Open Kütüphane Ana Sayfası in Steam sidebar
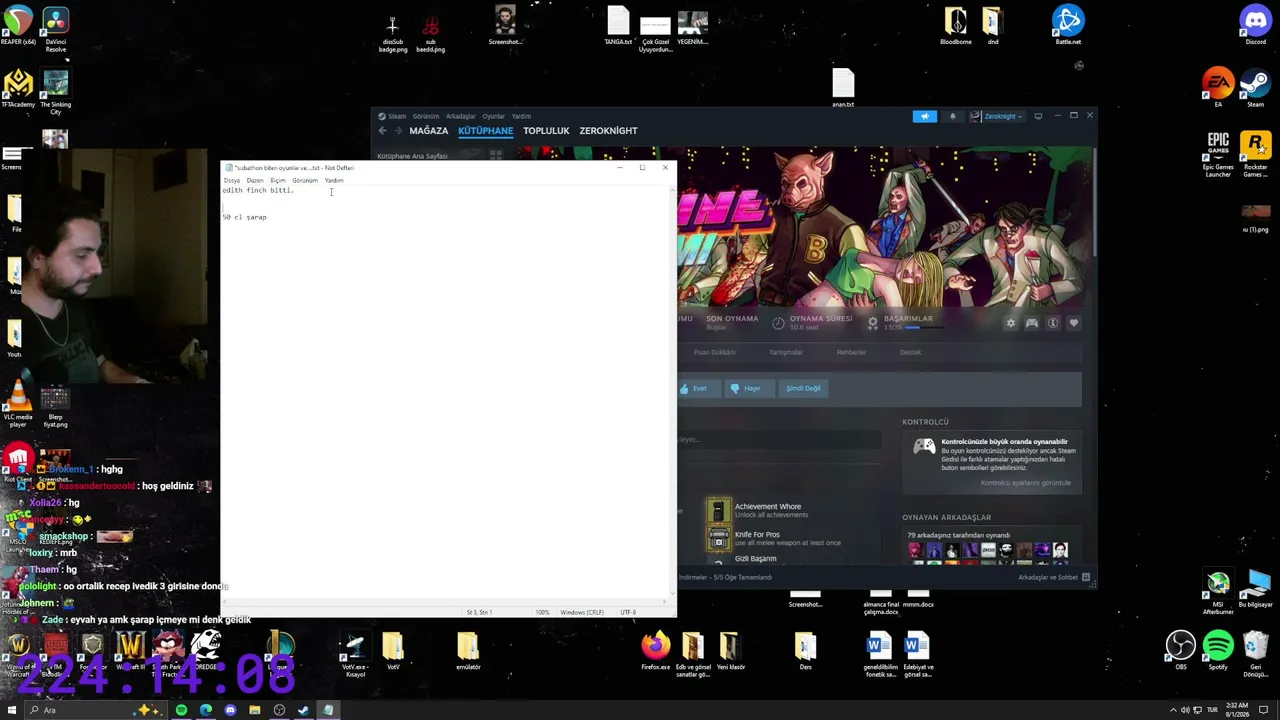1280x720 pixels. pyautogui.click(x=412, y=156)
